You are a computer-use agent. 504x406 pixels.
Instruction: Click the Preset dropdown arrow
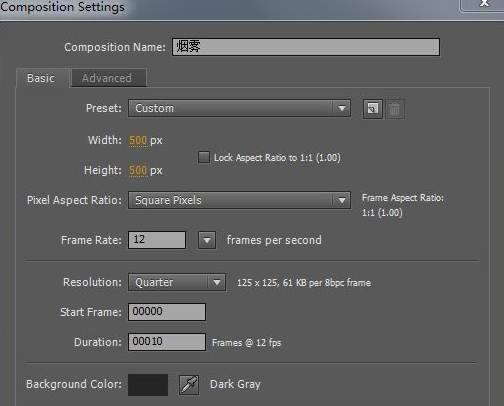[342, 108]
